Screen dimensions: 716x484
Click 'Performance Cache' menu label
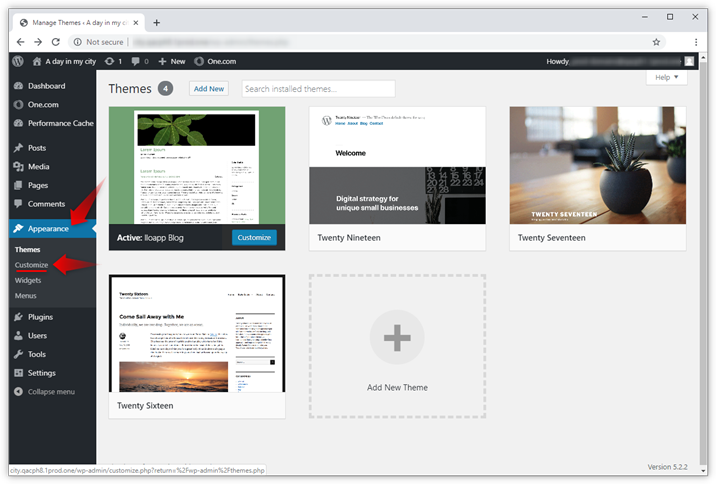coord(61,123)
